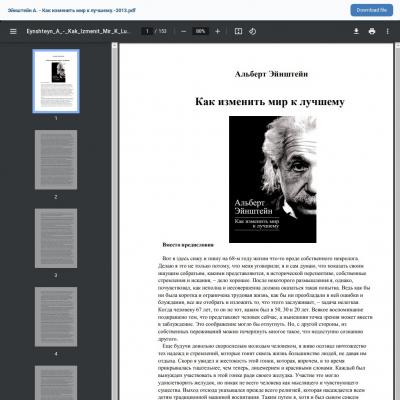Screen dimensions: 400x400
Task: Click the fit to page icon
Action: coord(238,31)
